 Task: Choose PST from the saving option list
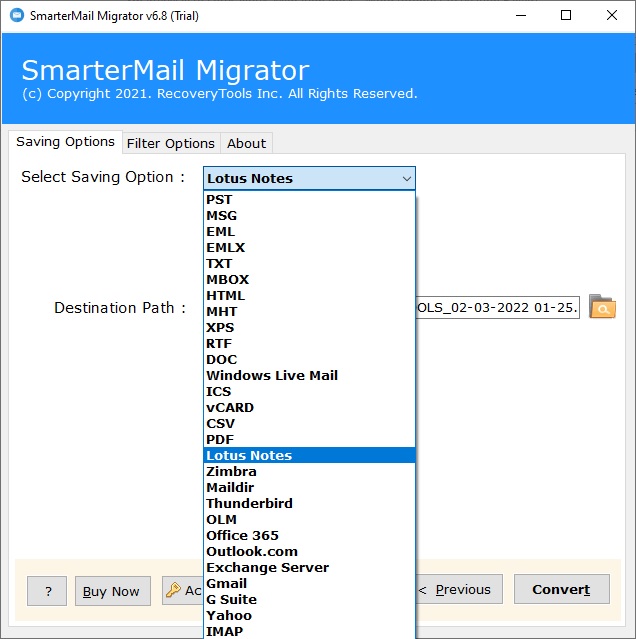click(309, 200)
